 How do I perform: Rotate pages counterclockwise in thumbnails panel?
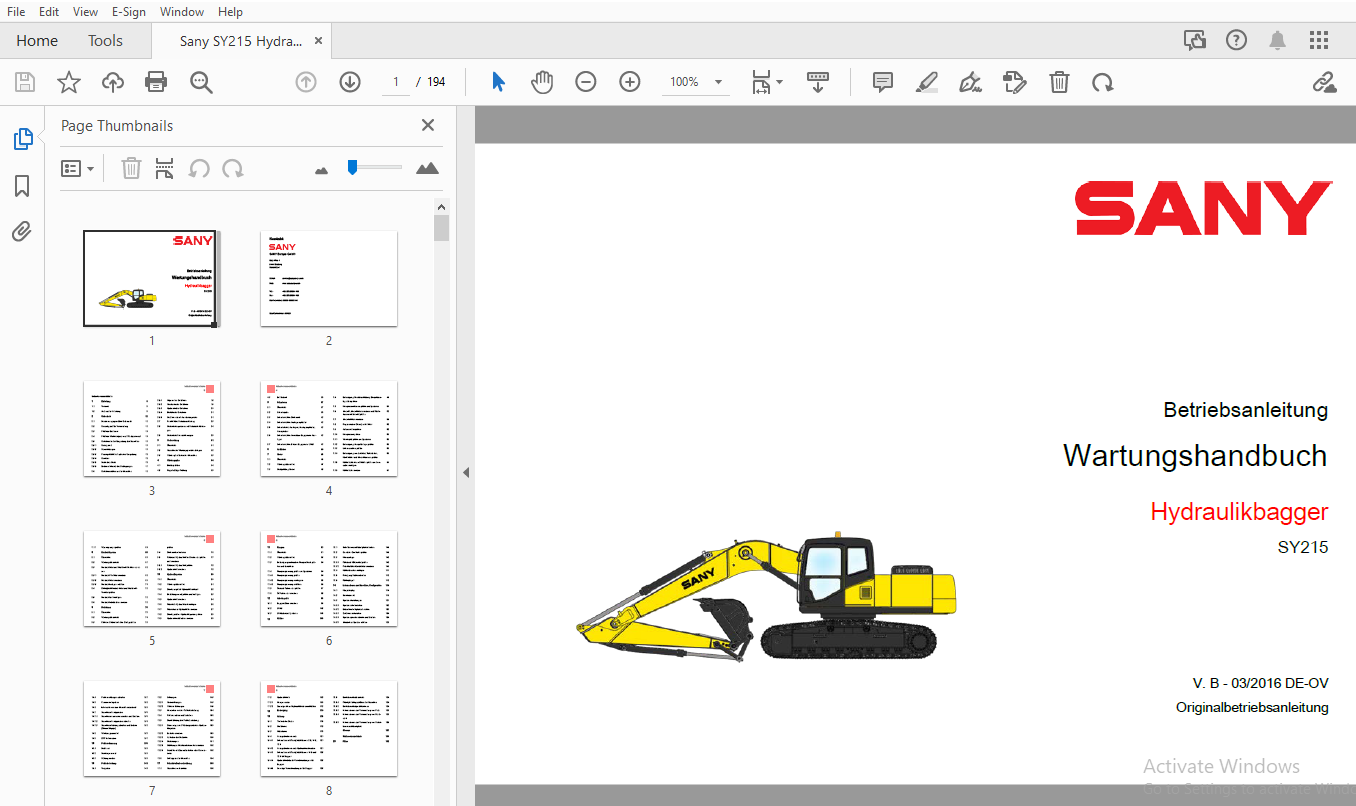pyautogui.click(x=199, y=168)
